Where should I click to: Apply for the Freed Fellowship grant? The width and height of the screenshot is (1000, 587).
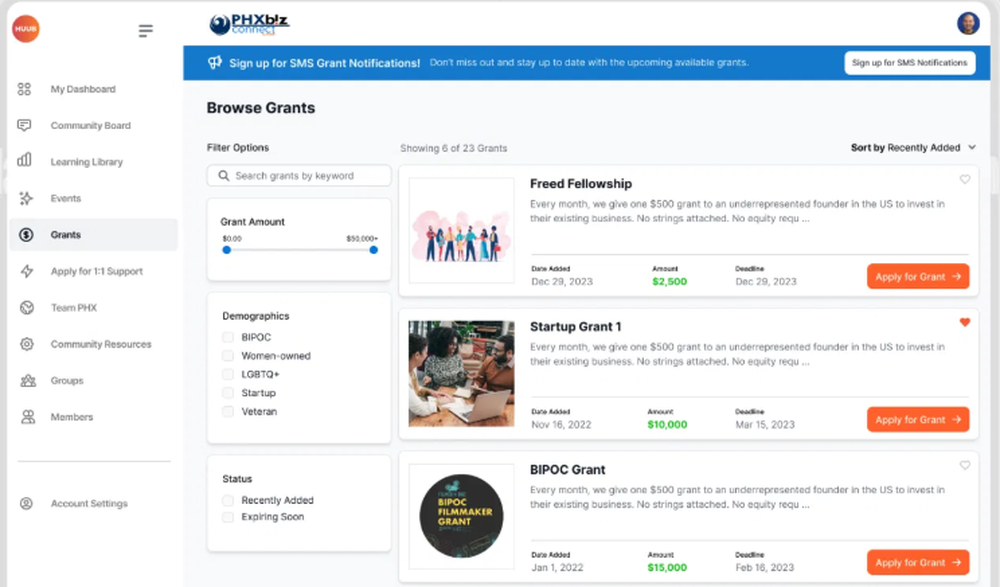(x=918, y=276)
